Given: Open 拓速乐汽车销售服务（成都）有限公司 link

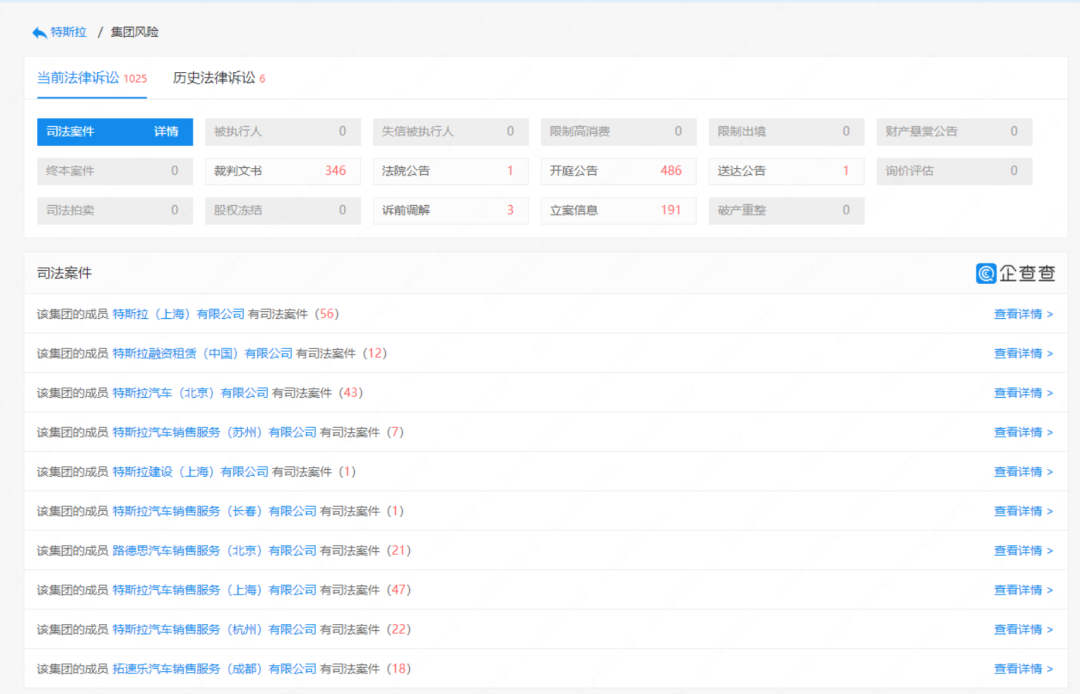Looking at the screenshot, I should pos(214,669).
